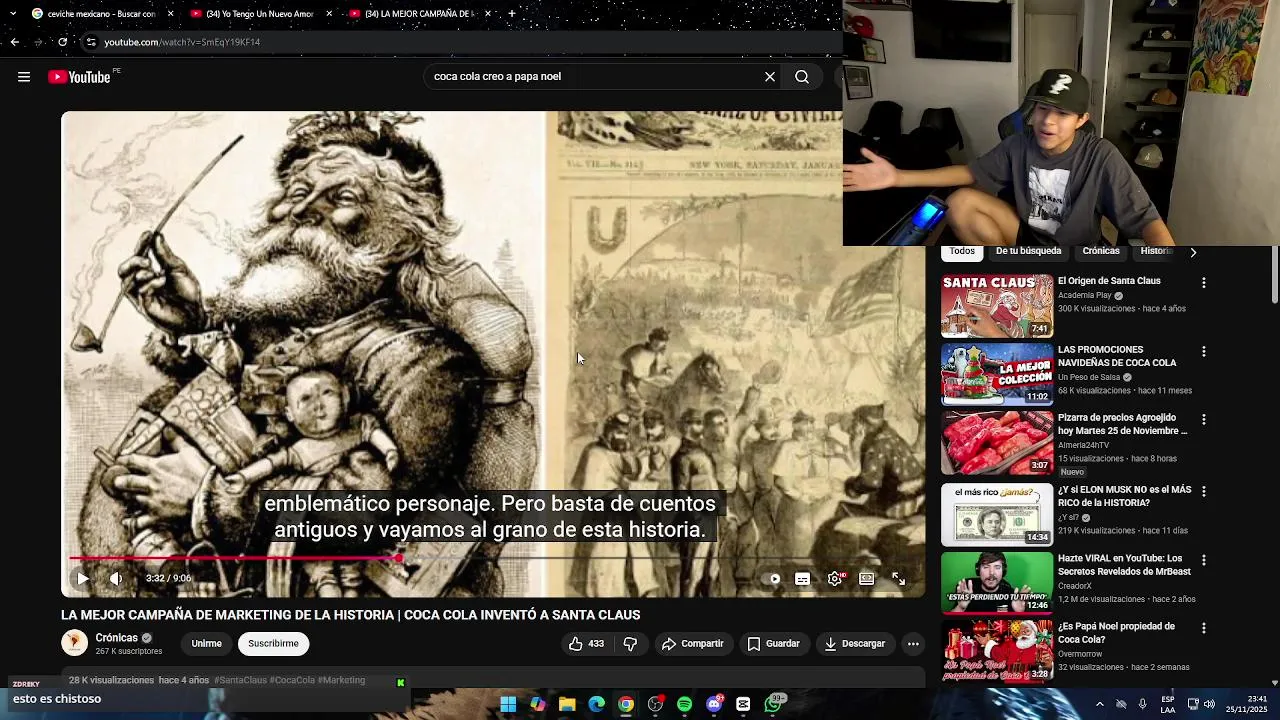
Task: Open the Elon Musk más rico video title
Action: pyautogui.click(x=1124, y=496)
